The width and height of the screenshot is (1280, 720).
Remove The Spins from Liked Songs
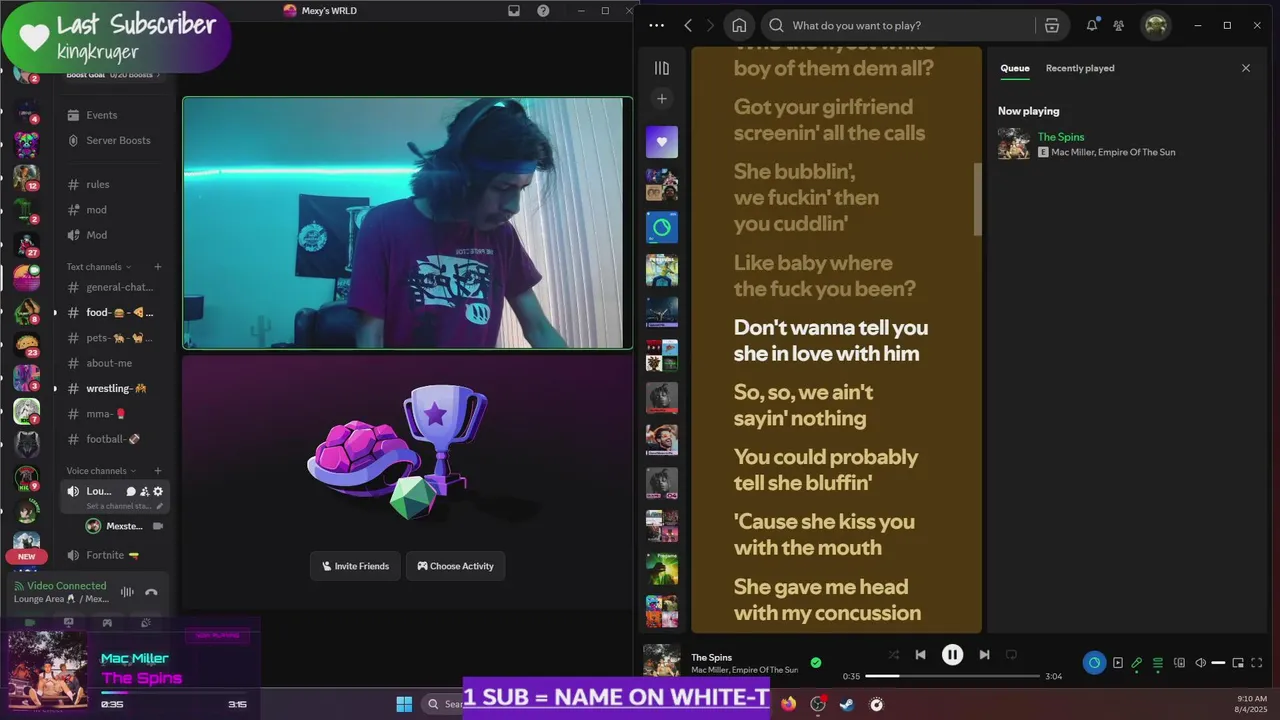click(x=816, y=662)
